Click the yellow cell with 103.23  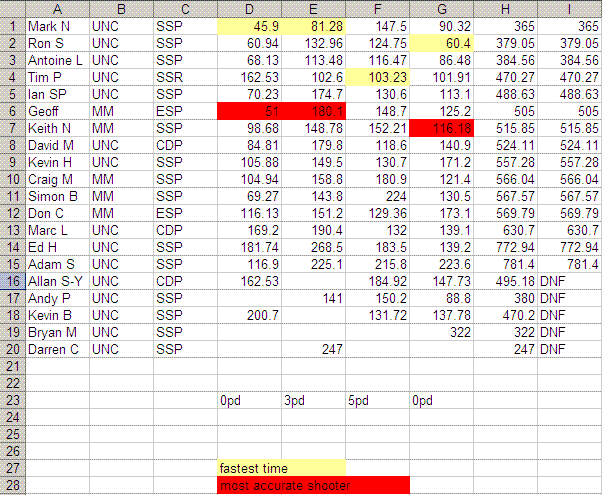pos(377,76)
